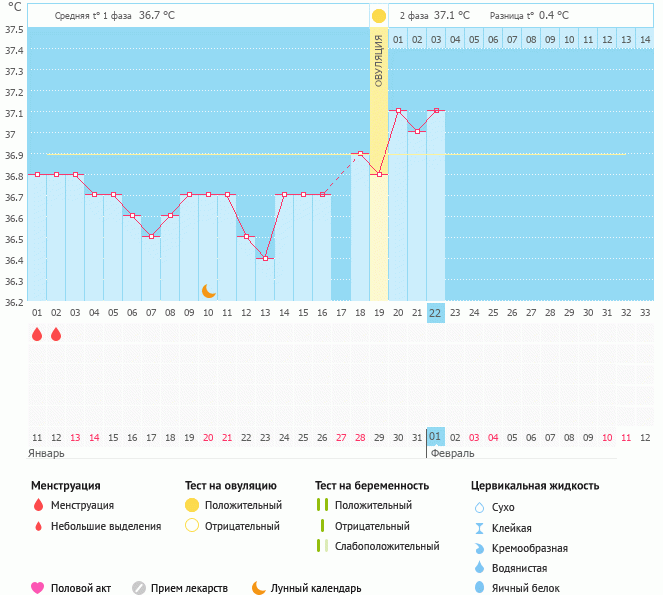Viewport: 663px width, 595px height.
Task: Click the positive pregnancy test double-bar icon
Action: [x=322, y=505]
